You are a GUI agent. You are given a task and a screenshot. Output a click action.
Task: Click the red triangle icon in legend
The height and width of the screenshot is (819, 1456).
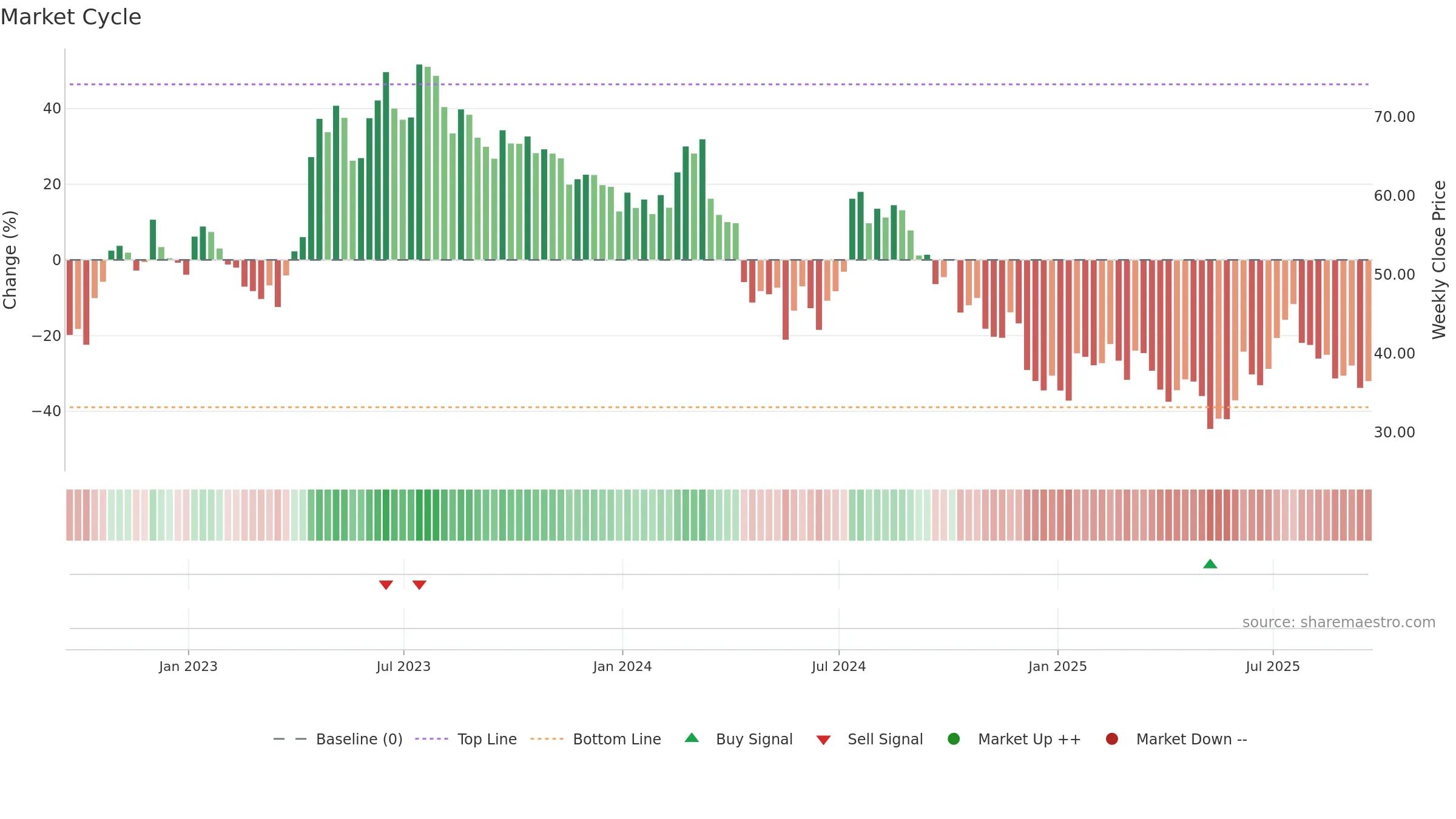coord(823,740)
